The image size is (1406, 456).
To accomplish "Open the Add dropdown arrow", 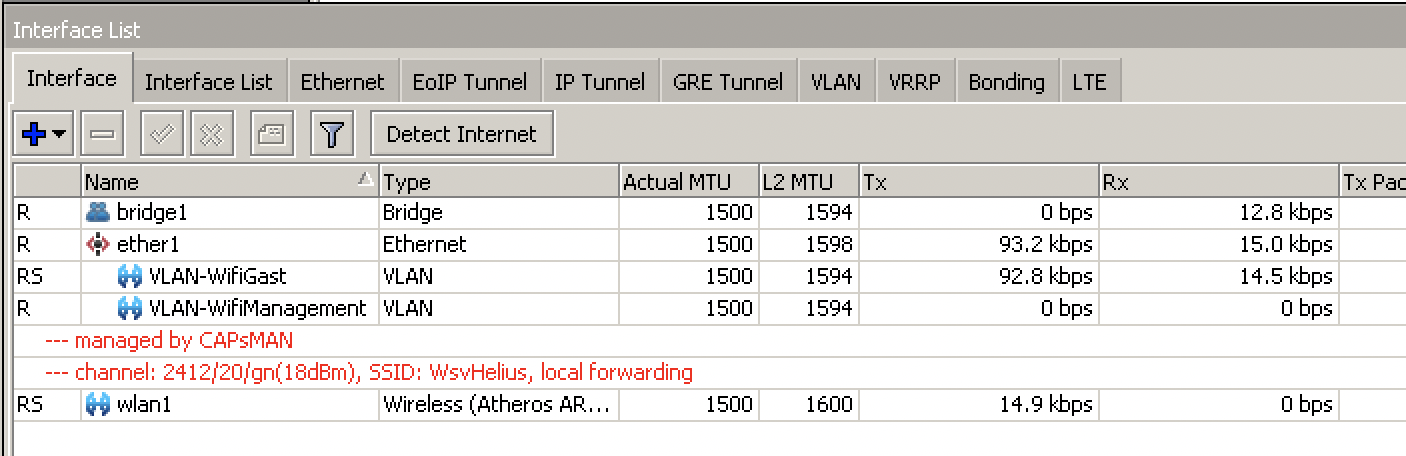I will 60,134.
